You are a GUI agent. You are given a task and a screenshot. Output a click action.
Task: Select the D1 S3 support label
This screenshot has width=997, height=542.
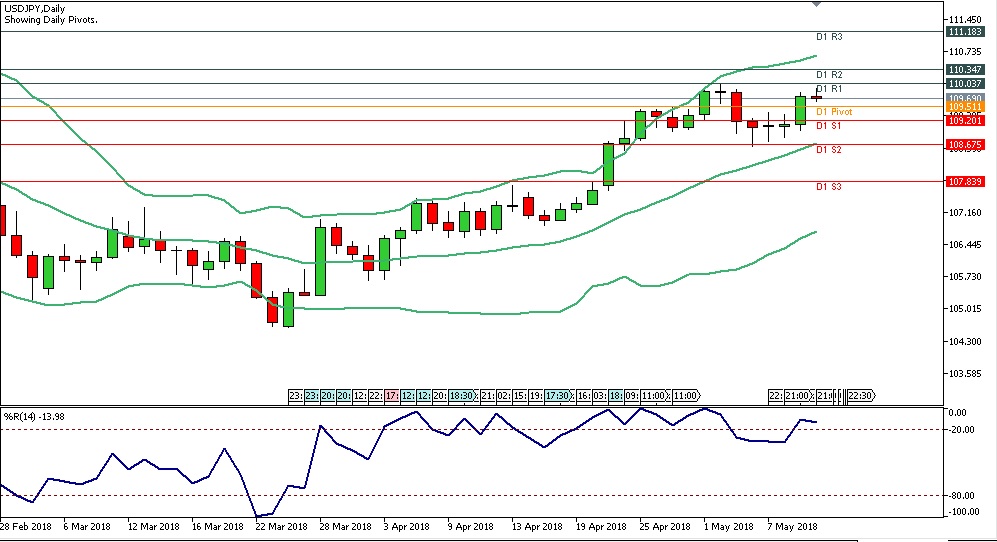[x=828, y=187]
